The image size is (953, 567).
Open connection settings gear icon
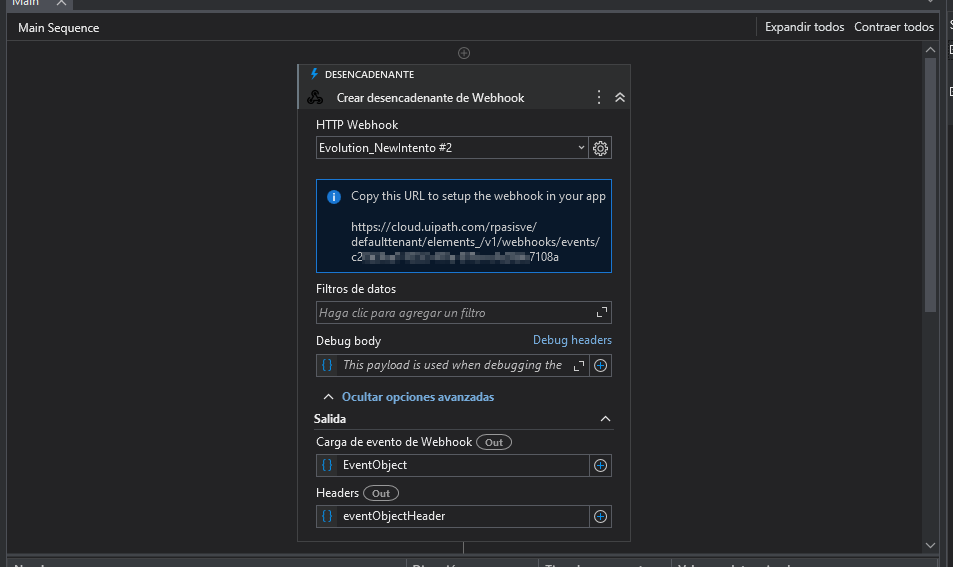(600, 148)
